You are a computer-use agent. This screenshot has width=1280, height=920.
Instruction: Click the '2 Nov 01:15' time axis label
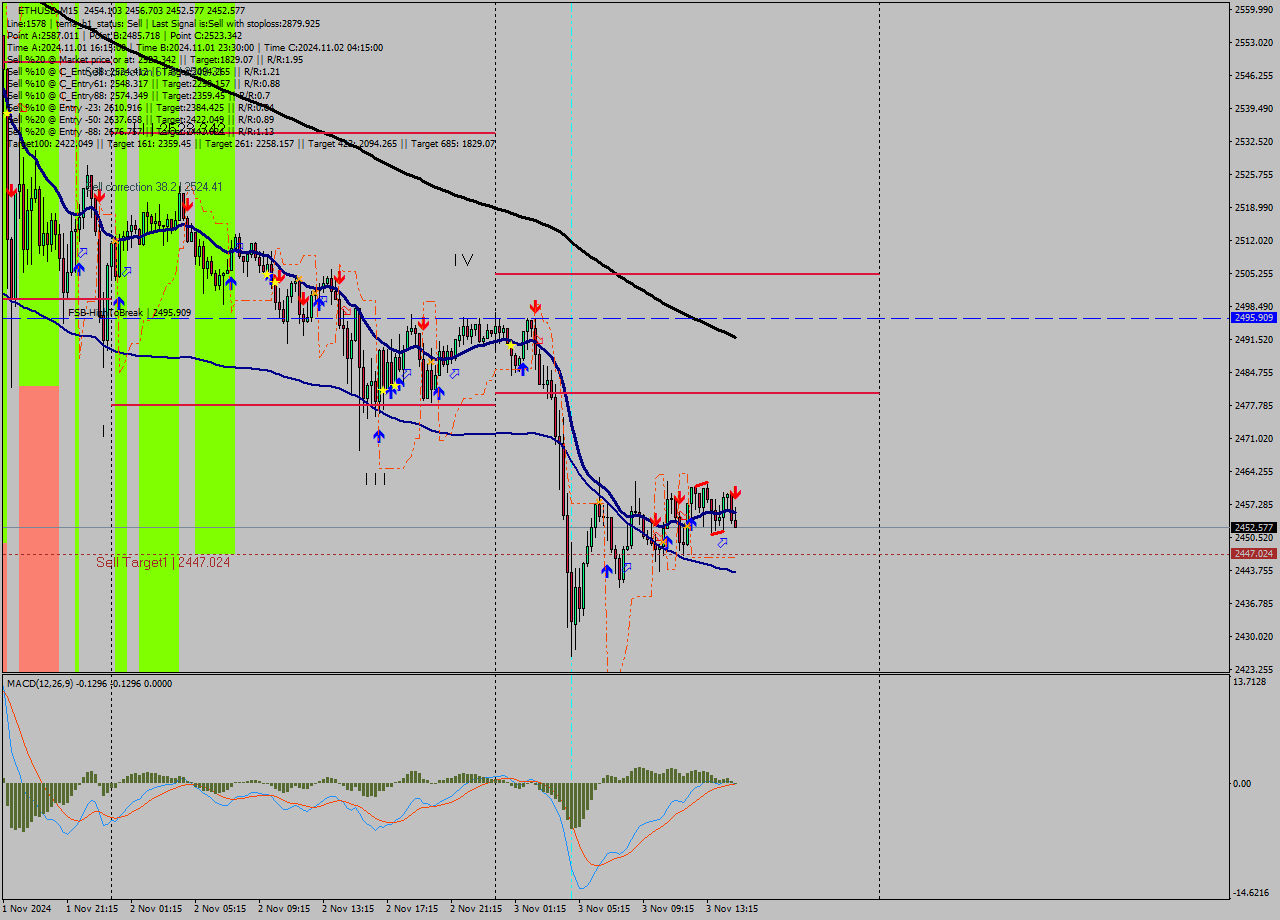156,909
